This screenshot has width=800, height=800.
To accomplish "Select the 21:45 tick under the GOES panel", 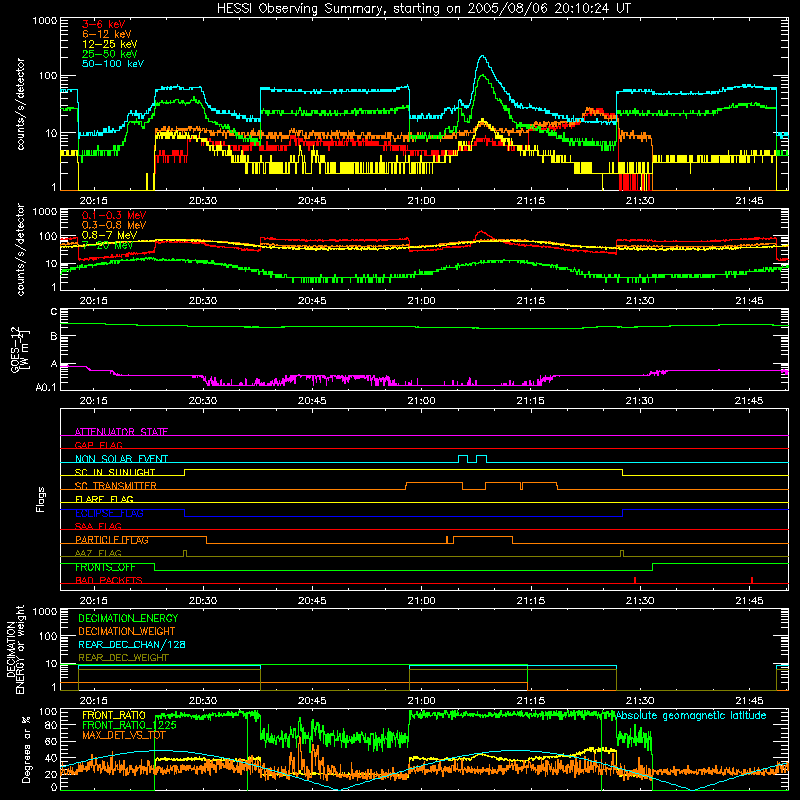I will 749,401.
